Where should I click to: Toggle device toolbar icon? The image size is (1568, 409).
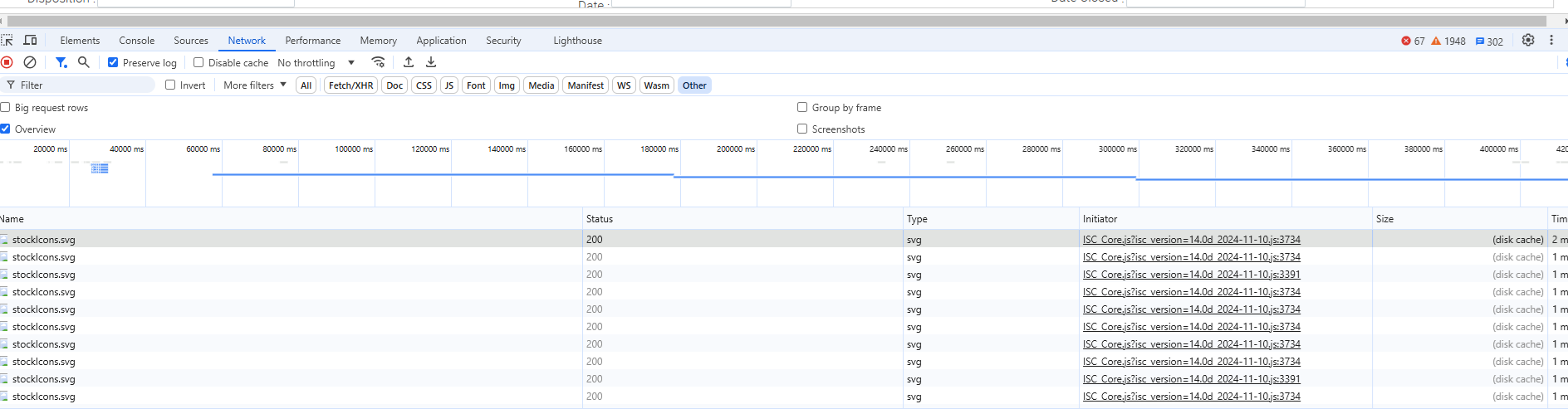point(30,40)
